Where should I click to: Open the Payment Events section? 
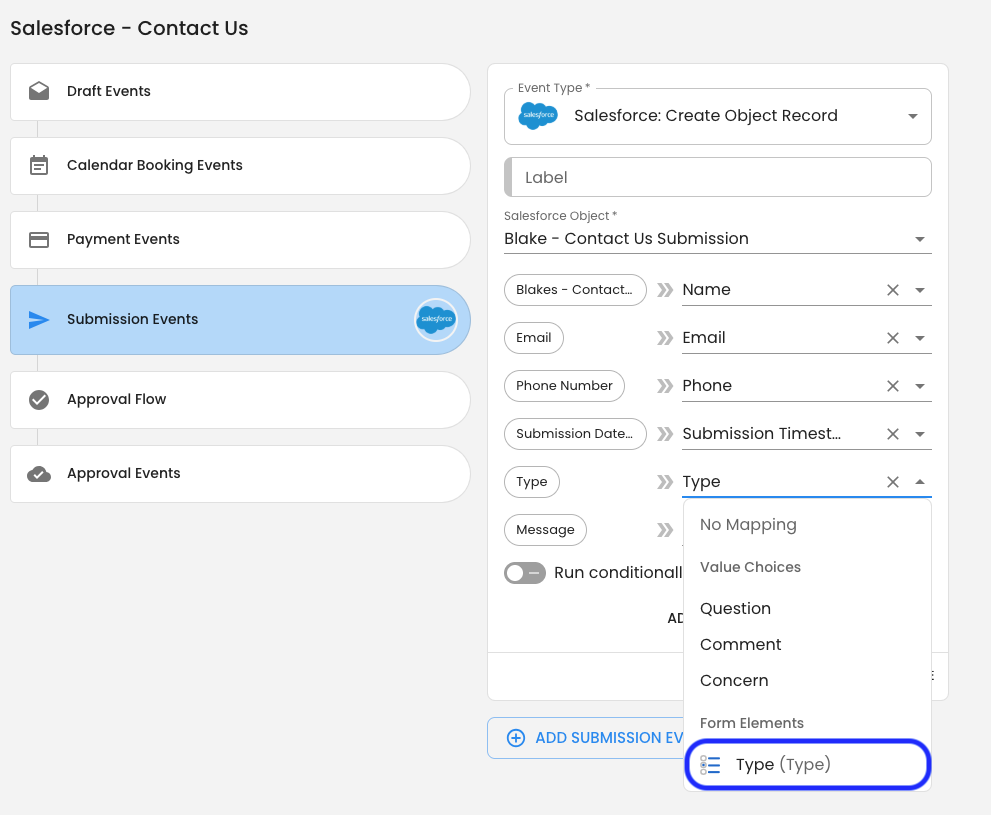click(240, 239)
